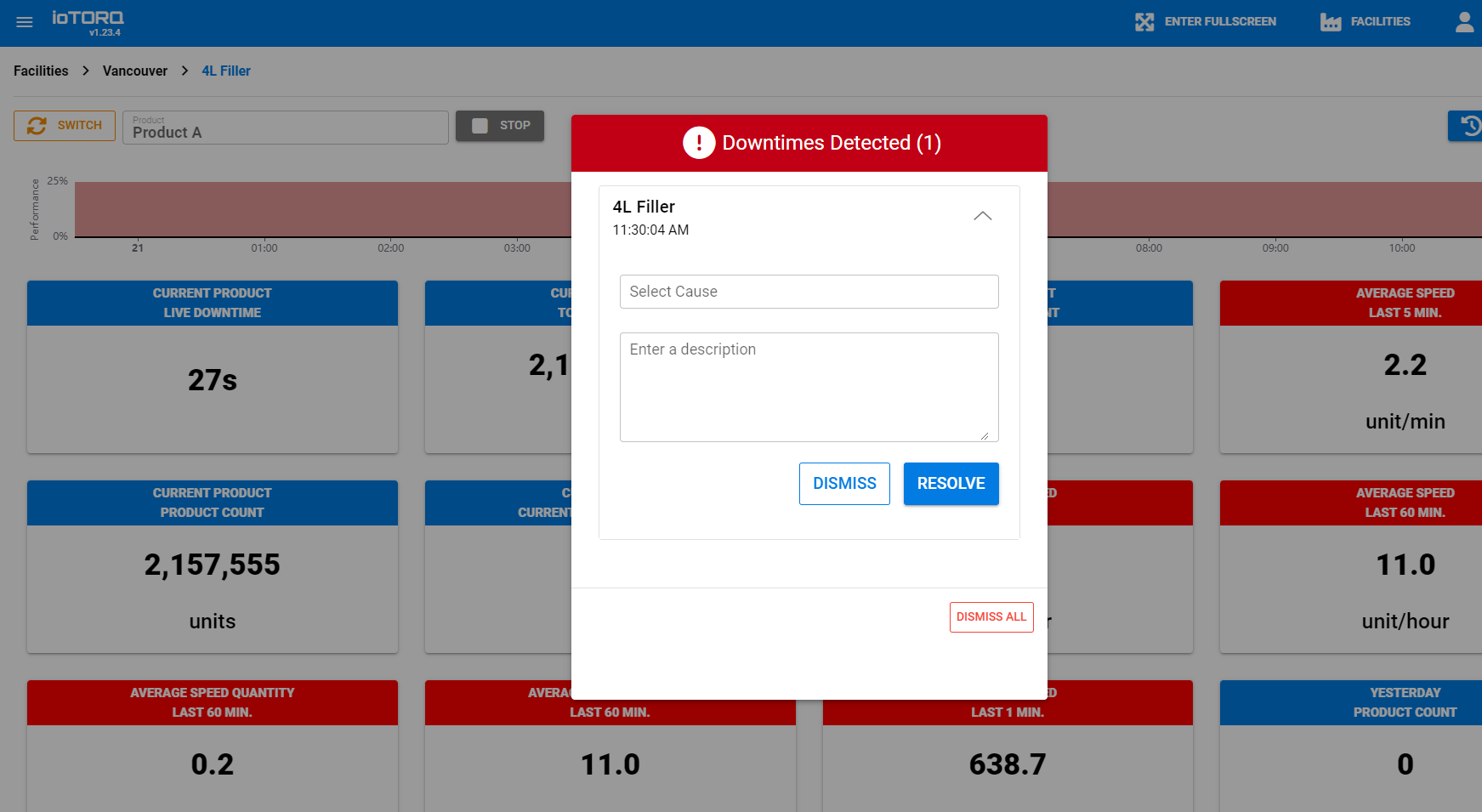Click the Average Speed Last 5 Min header
The width and height of the screenshot is (1482, 812).
[1351, 303]
